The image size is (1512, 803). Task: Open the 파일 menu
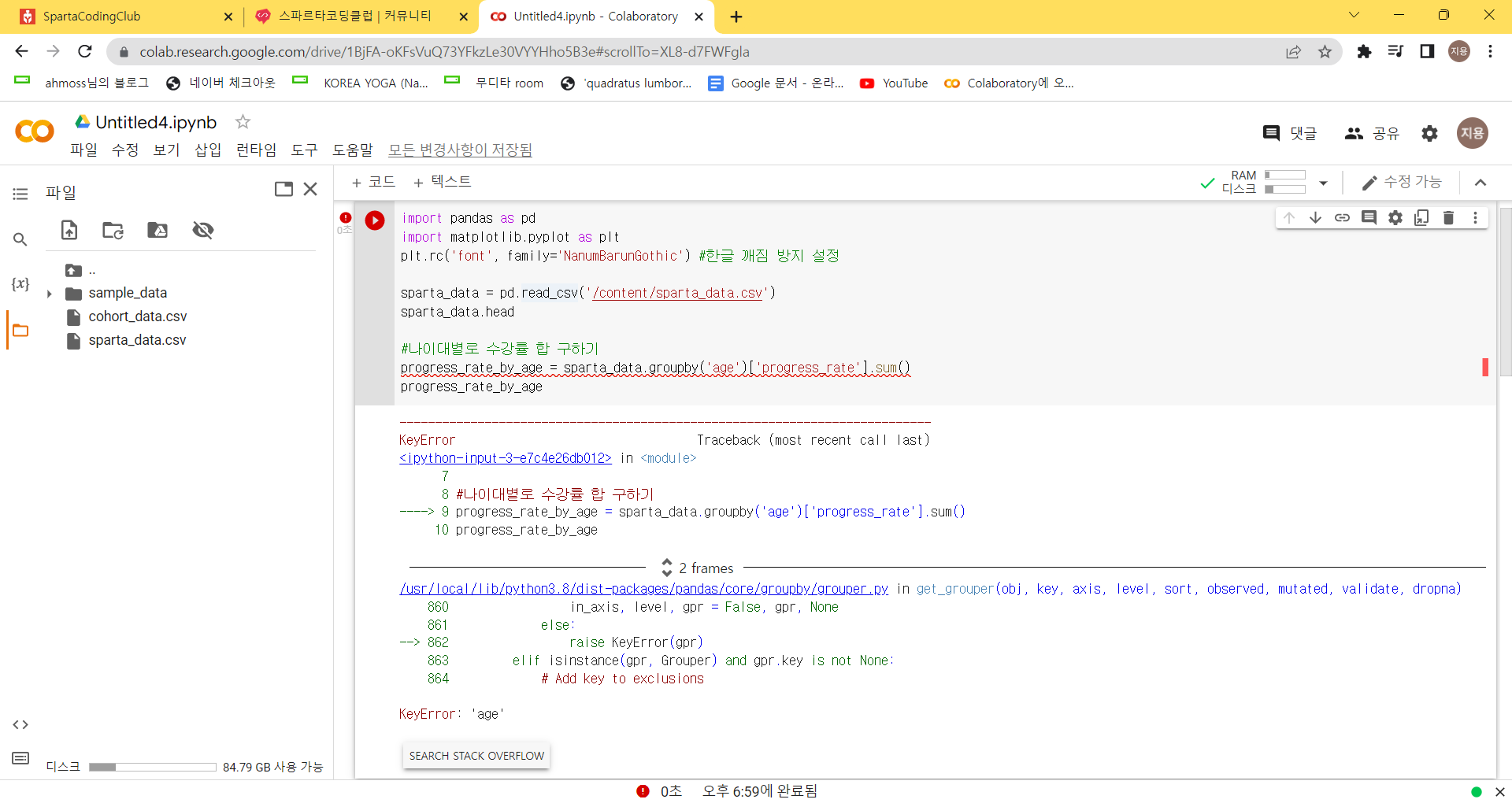[83, 150]
